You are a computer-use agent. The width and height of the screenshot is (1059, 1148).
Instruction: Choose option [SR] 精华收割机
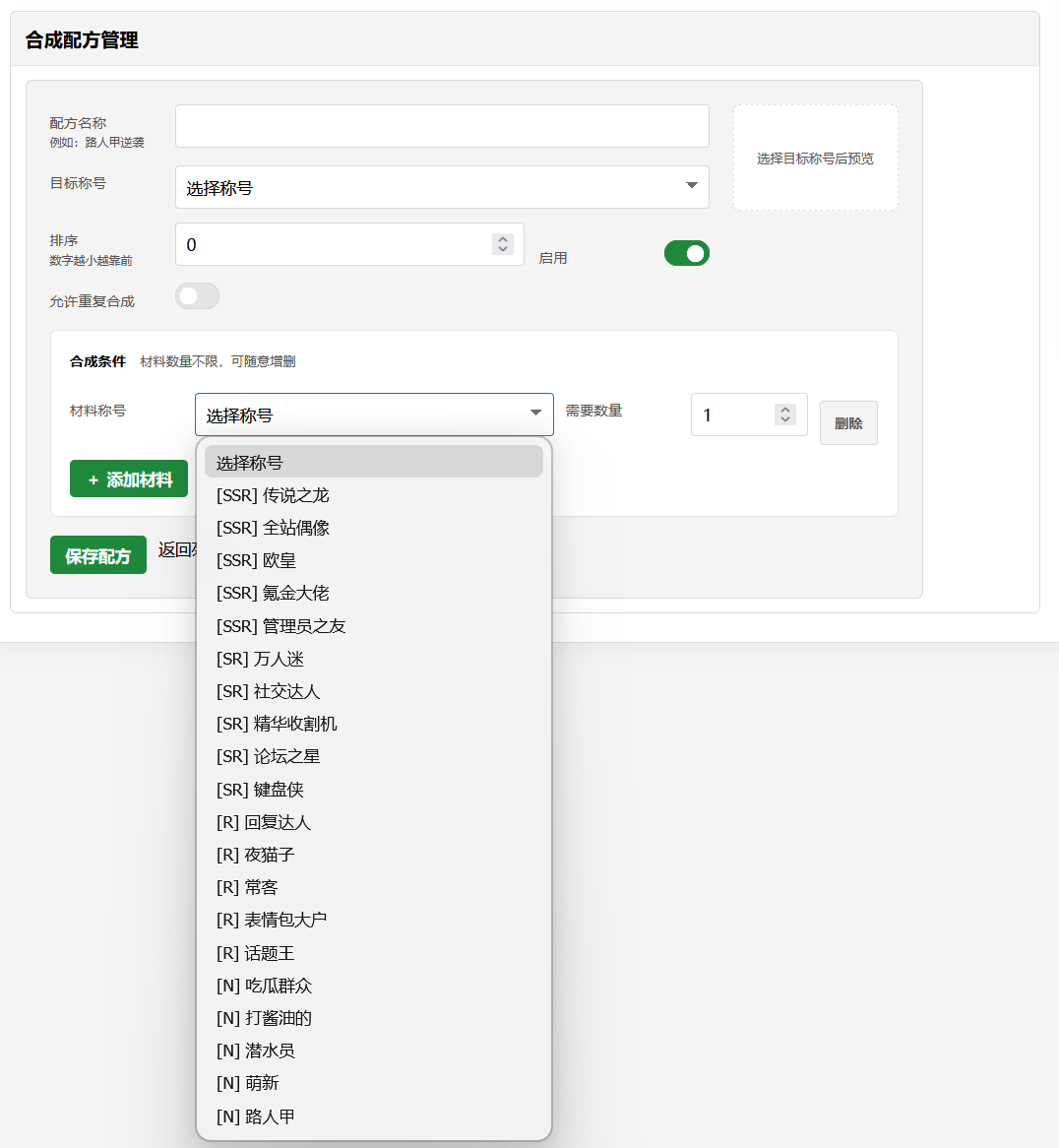(x=374, y=724)
